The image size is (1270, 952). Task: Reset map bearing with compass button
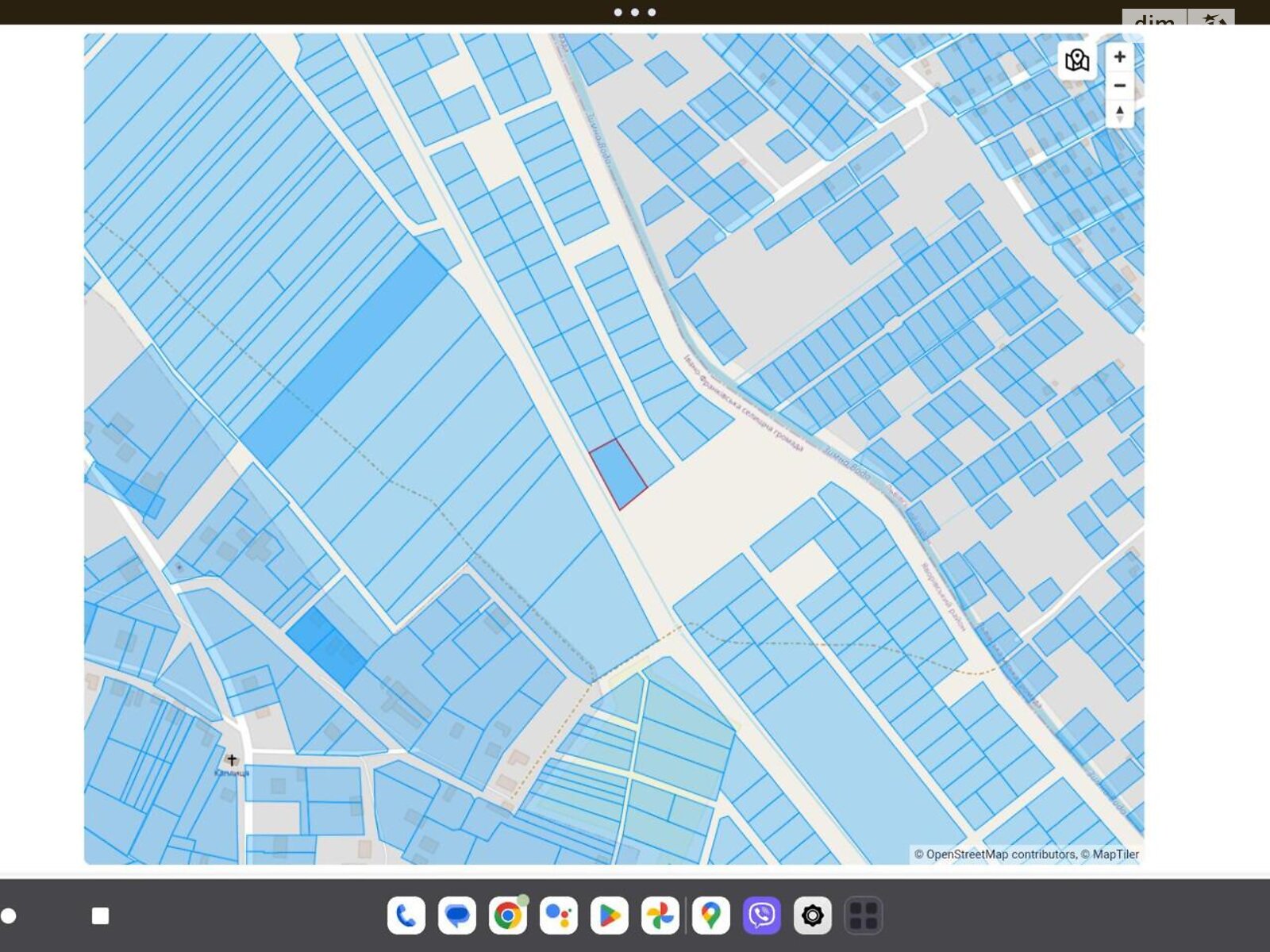pyautogui.click(x=1119, y=113)
